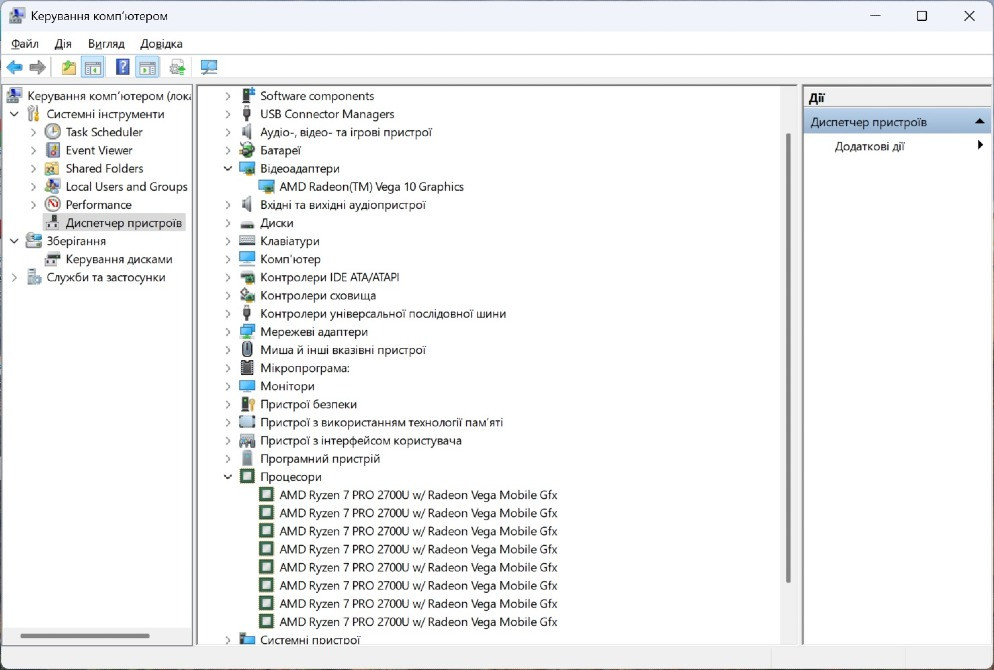Open the Вигляд menu
The height and width of the screenshot is (670, 994).
(x=106, y=44)
